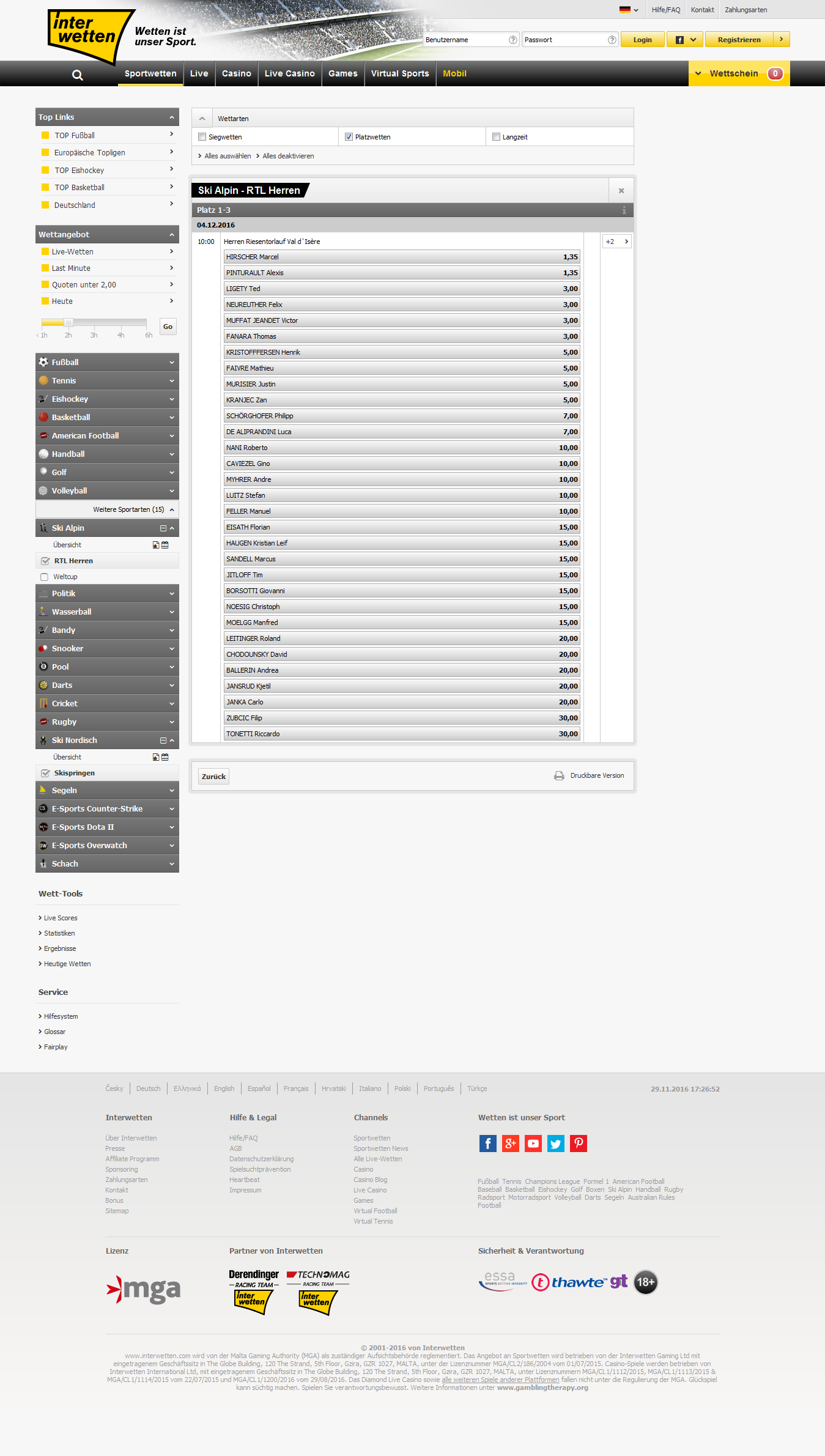The image size is (825, 1456).
Task: Open the Facebook social icon in footer
Action: 488,1144
